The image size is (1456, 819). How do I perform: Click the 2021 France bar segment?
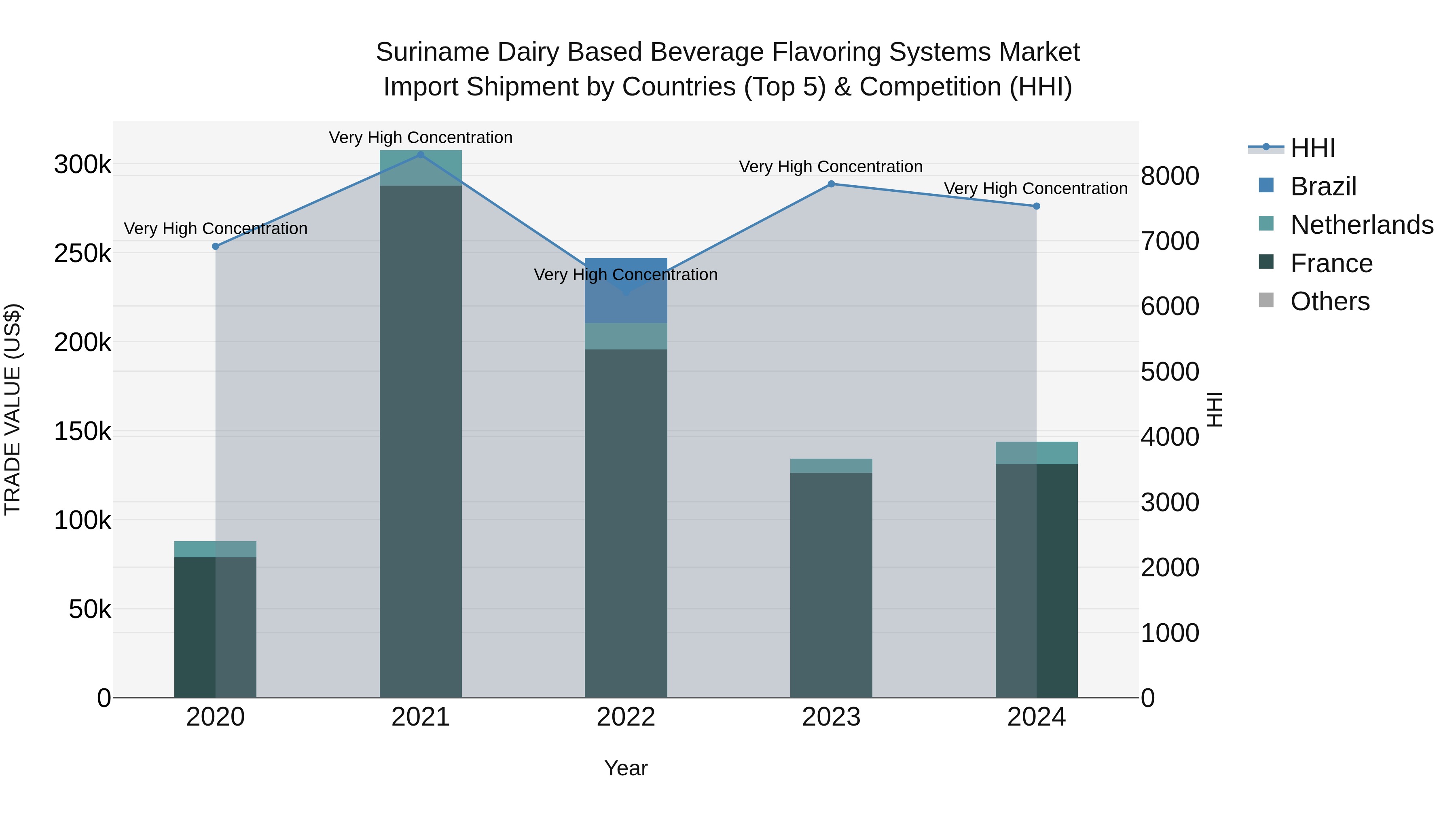coord(421,441)
